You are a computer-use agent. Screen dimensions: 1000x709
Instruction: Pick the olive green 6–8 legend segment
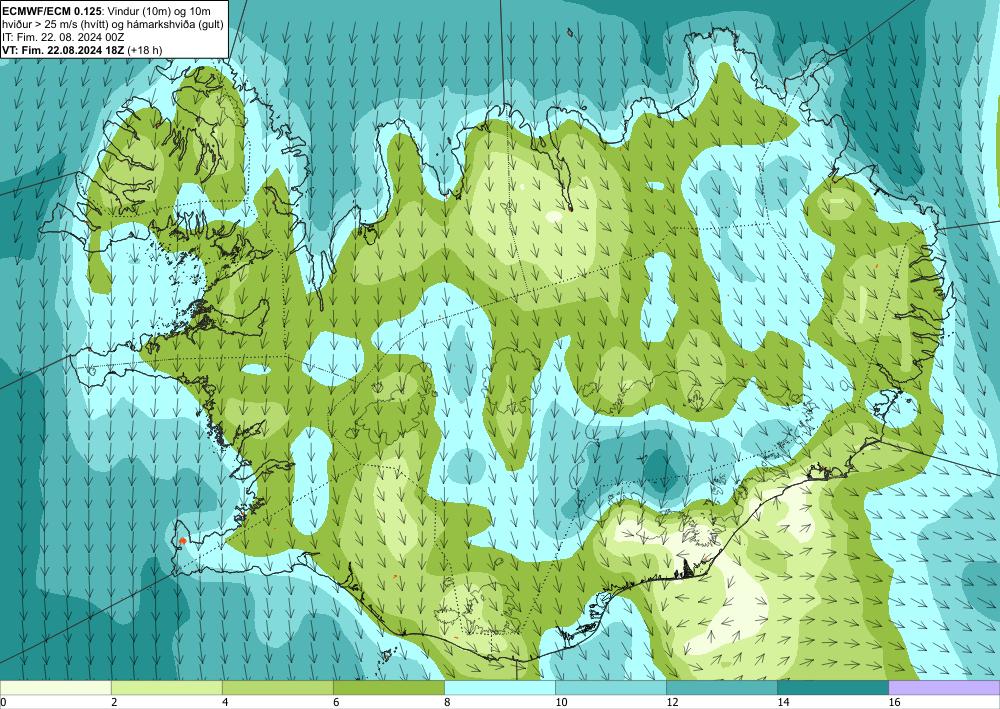click(388, 687)
